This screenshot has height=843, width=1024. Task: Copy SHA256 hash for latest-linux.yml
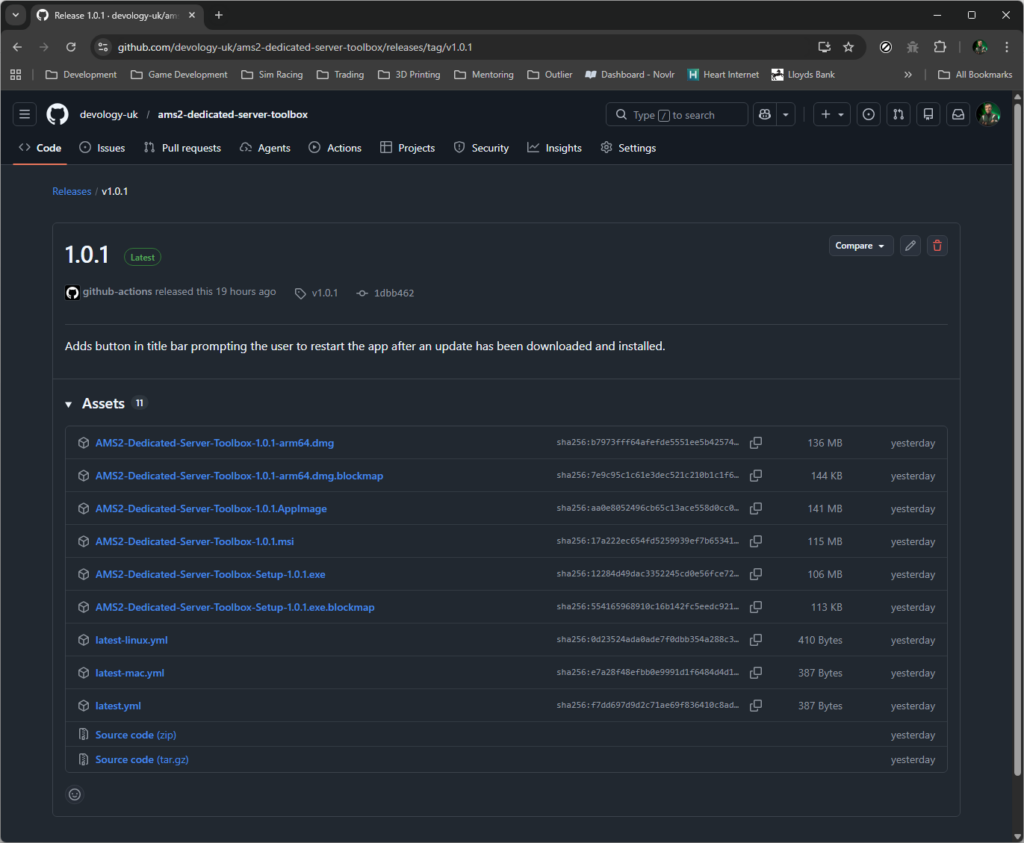(756, 640)
